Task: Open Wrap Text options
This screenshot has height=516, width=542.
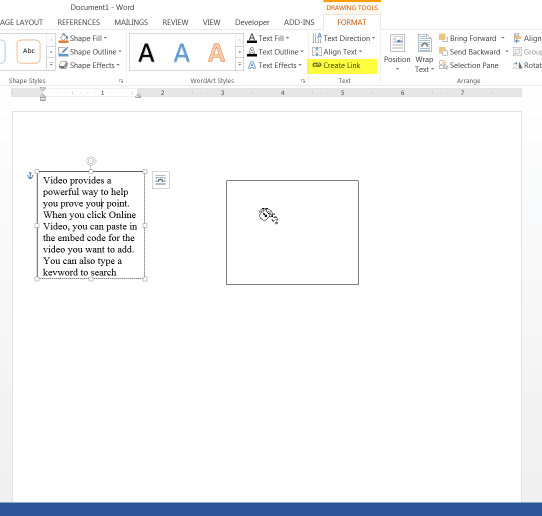Action: point(424,54)
